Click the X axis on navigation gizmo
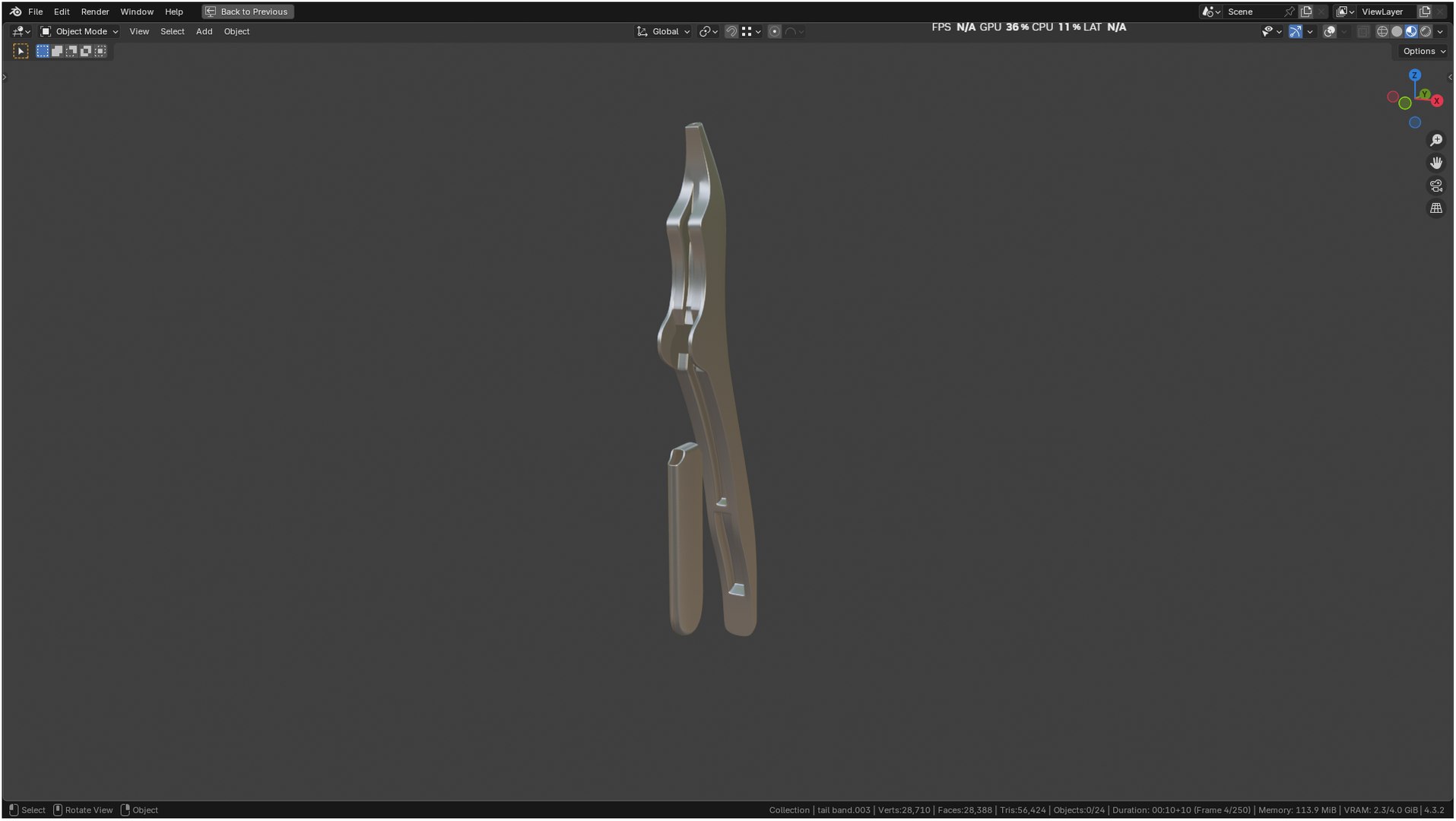Image resolution: width=1456 pixels, height=821 pixels. (x=1436, y=100)
